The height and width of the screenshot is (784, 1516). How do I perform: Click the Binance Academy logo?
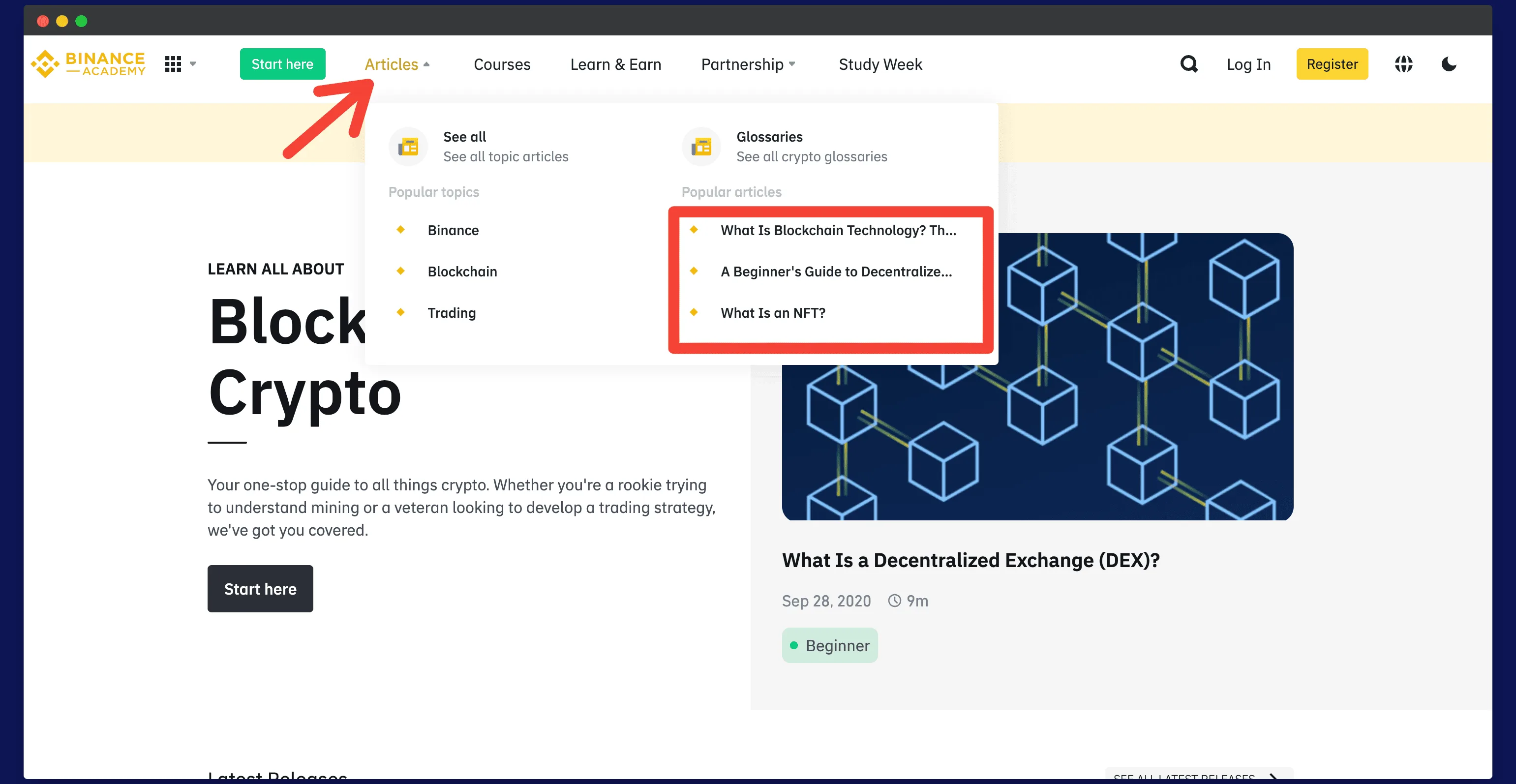87,63
